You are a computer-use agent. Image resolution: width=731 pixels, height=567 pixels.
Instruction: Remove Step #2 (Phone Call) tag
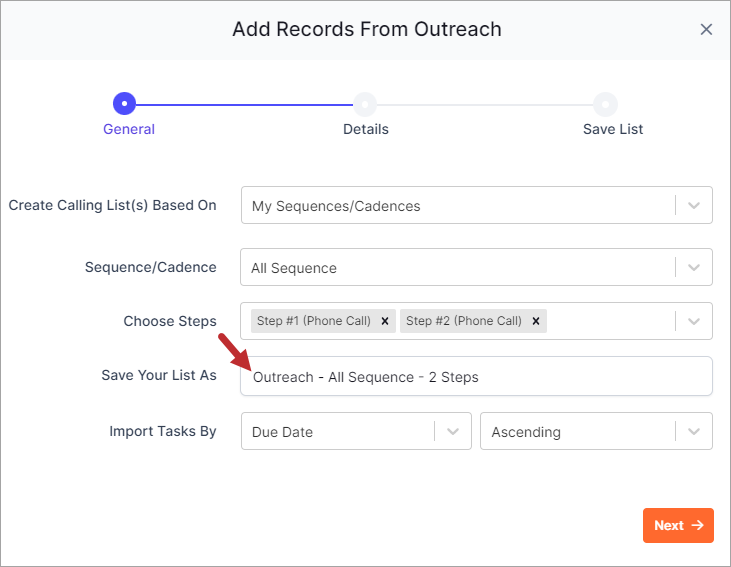tap(536, 321)
